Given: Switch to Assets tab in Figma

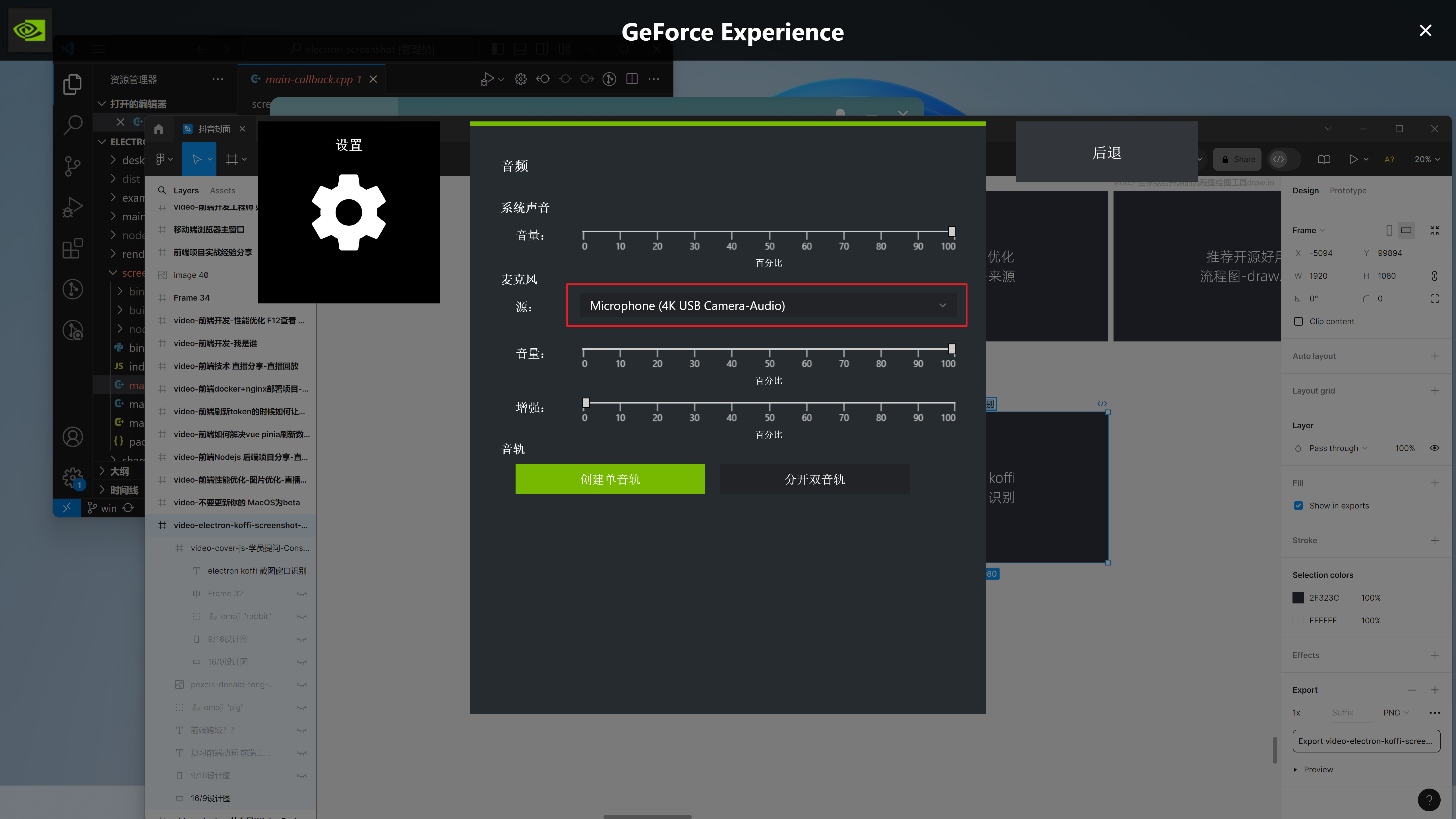Looking at the screenshot, I should 222,191.
